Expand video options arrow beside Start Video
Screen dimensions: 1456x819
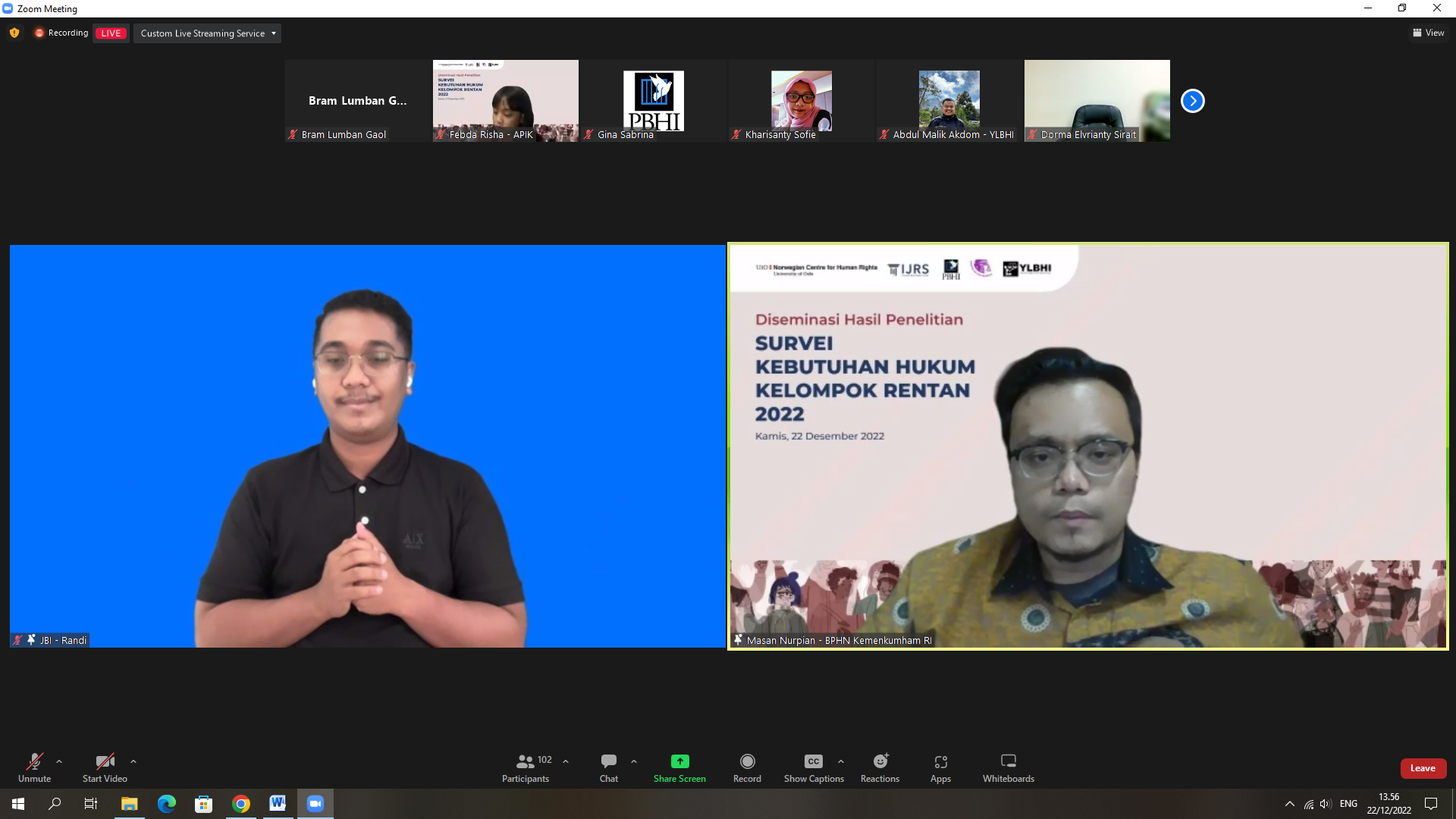click(x=133, y=761)
